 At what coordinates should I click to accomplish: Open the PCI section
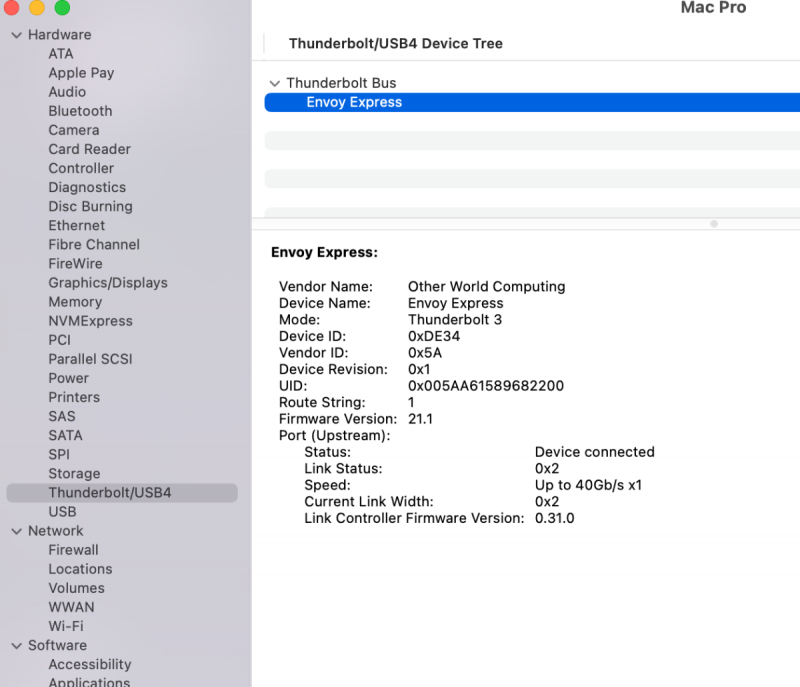tap(59, 340)
